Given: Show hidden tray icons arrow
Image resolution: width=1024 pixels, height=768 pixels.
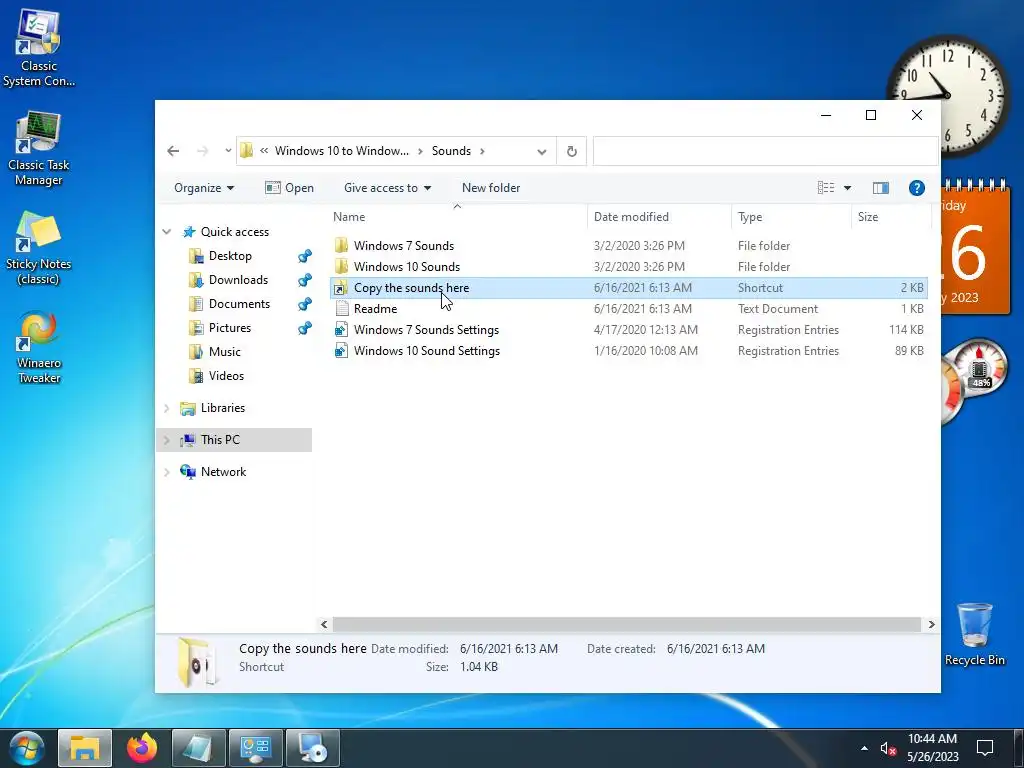Looking at the screenshot, I should 864,748.
